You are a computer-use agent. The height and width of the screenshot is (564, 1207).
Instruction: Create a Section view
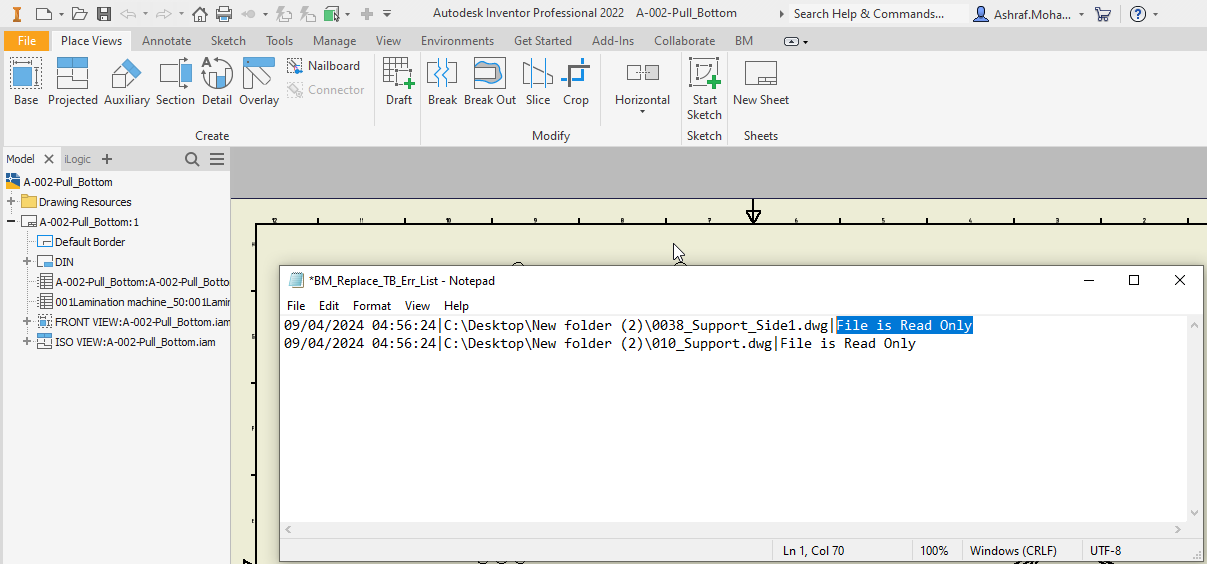175,81
